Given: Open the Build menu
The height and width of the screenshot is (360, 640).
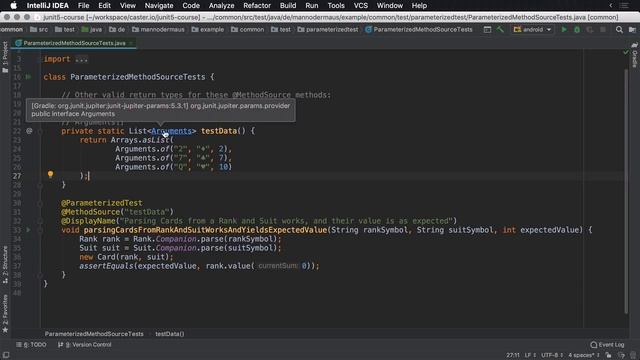Looking at the screenshot, I should click(x=288, y=5).
